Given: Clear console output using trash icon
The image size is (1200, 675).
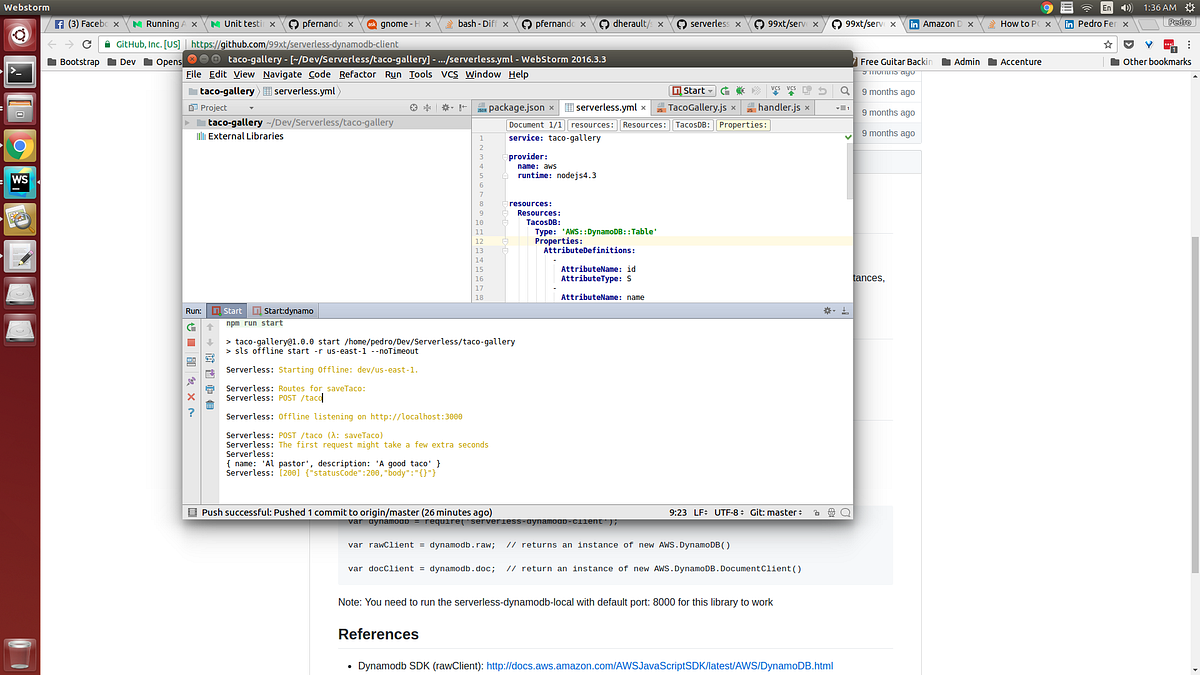Looking at the screenshot, I should [x=209, y=403].
